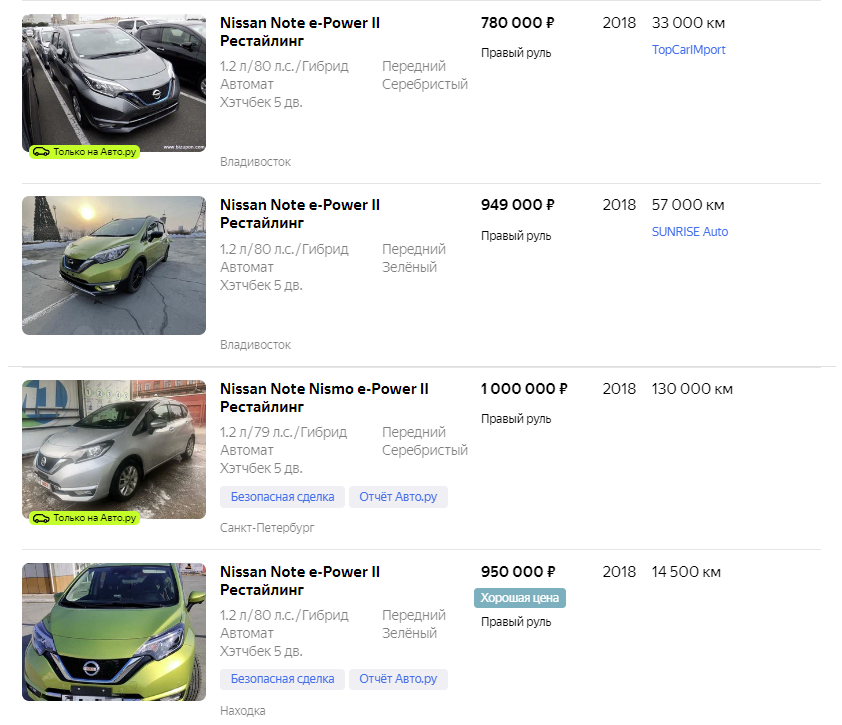Click 'Владивосток' under the 780 000 ₽ listing

(256, 162)
